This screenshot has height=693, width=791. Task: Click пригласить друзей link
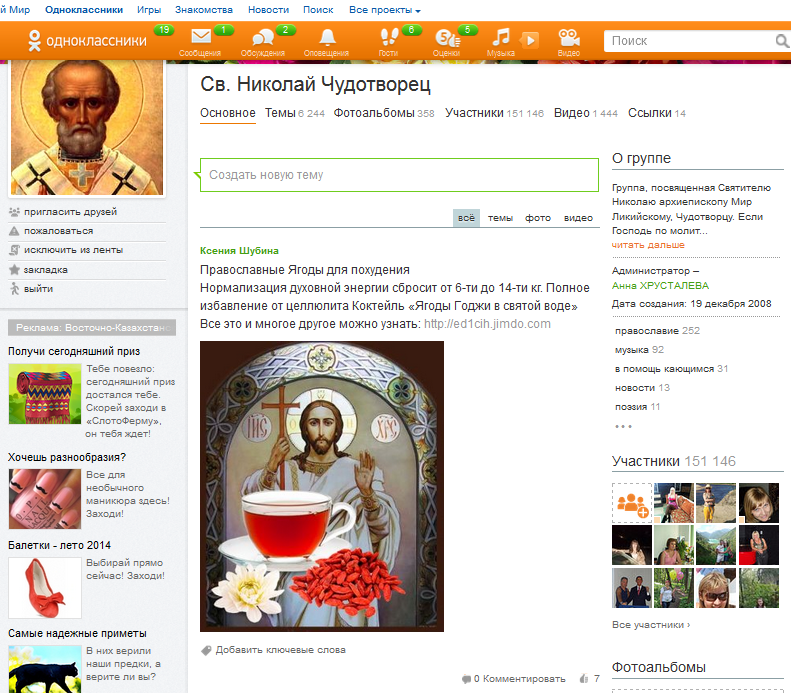tap(71, 212)
